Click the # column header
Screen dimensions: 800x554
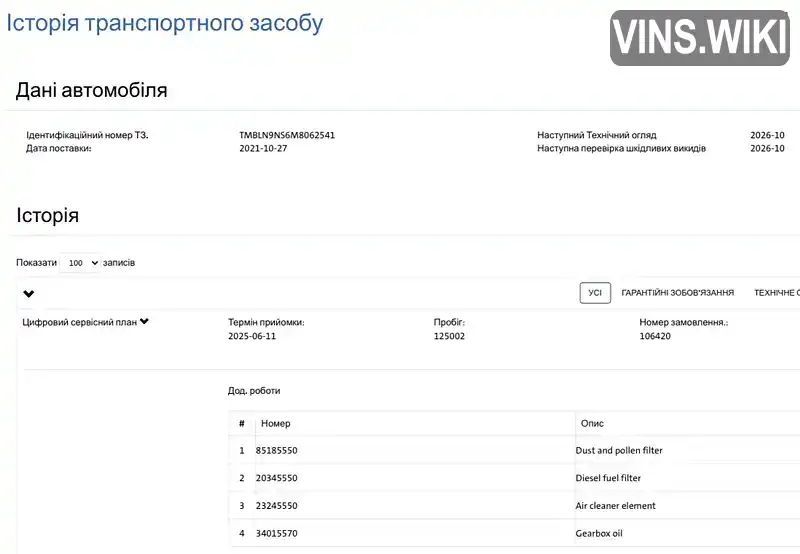pos(241,423)
